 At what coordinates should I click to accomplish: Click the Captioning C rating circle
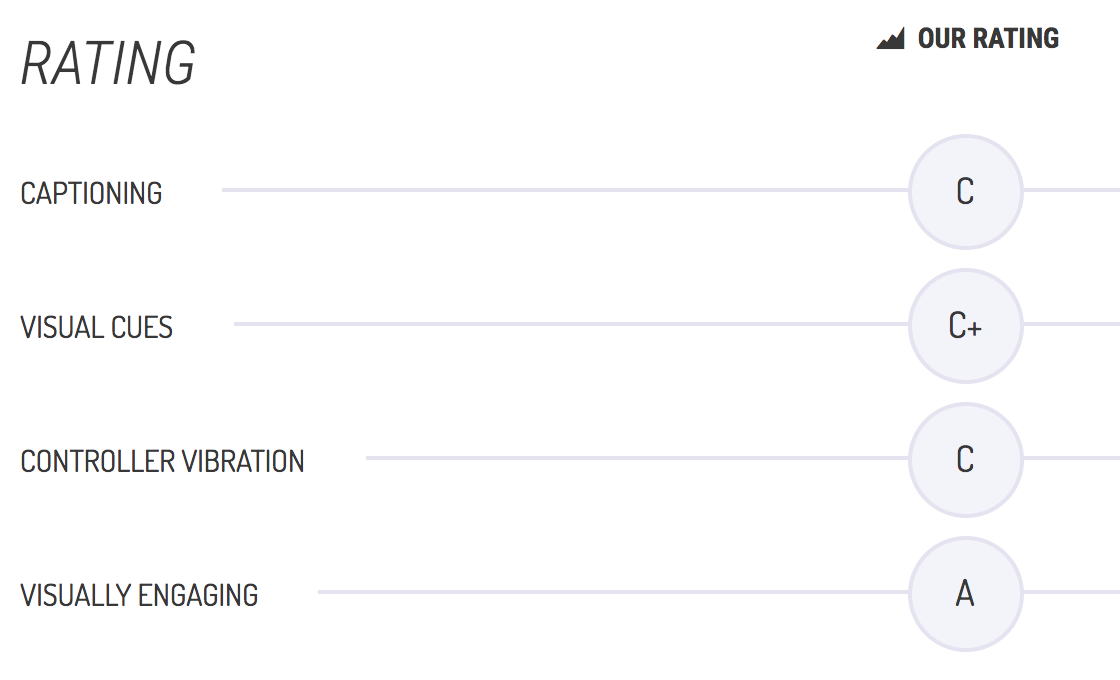click(x=966, y=191)
